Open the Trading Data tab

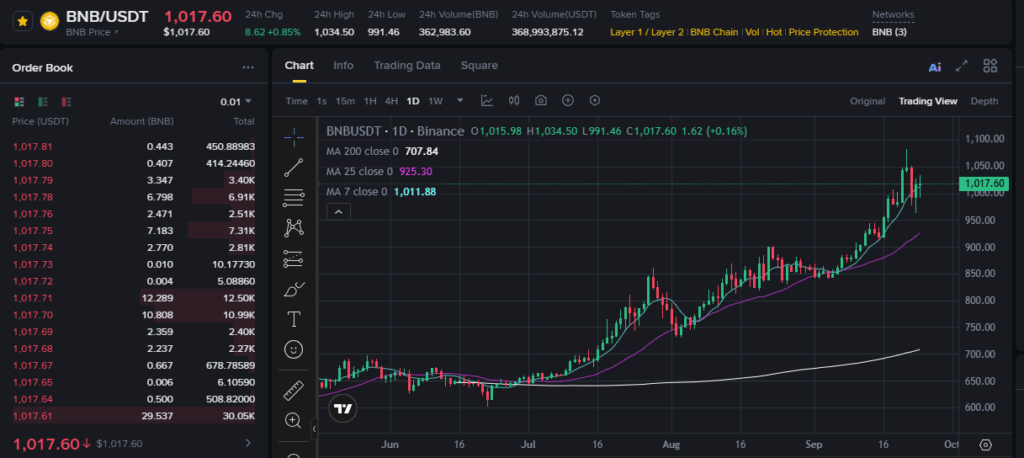click(407, 65)
